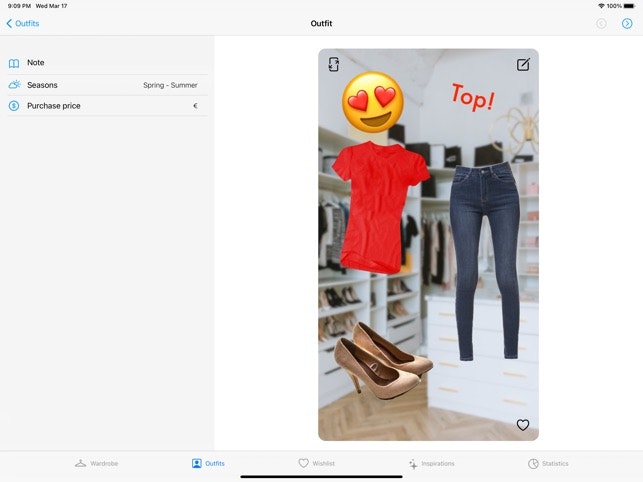Toggle the favorite heart on outfit
The image size is (643, 482).
coord(522,425)
